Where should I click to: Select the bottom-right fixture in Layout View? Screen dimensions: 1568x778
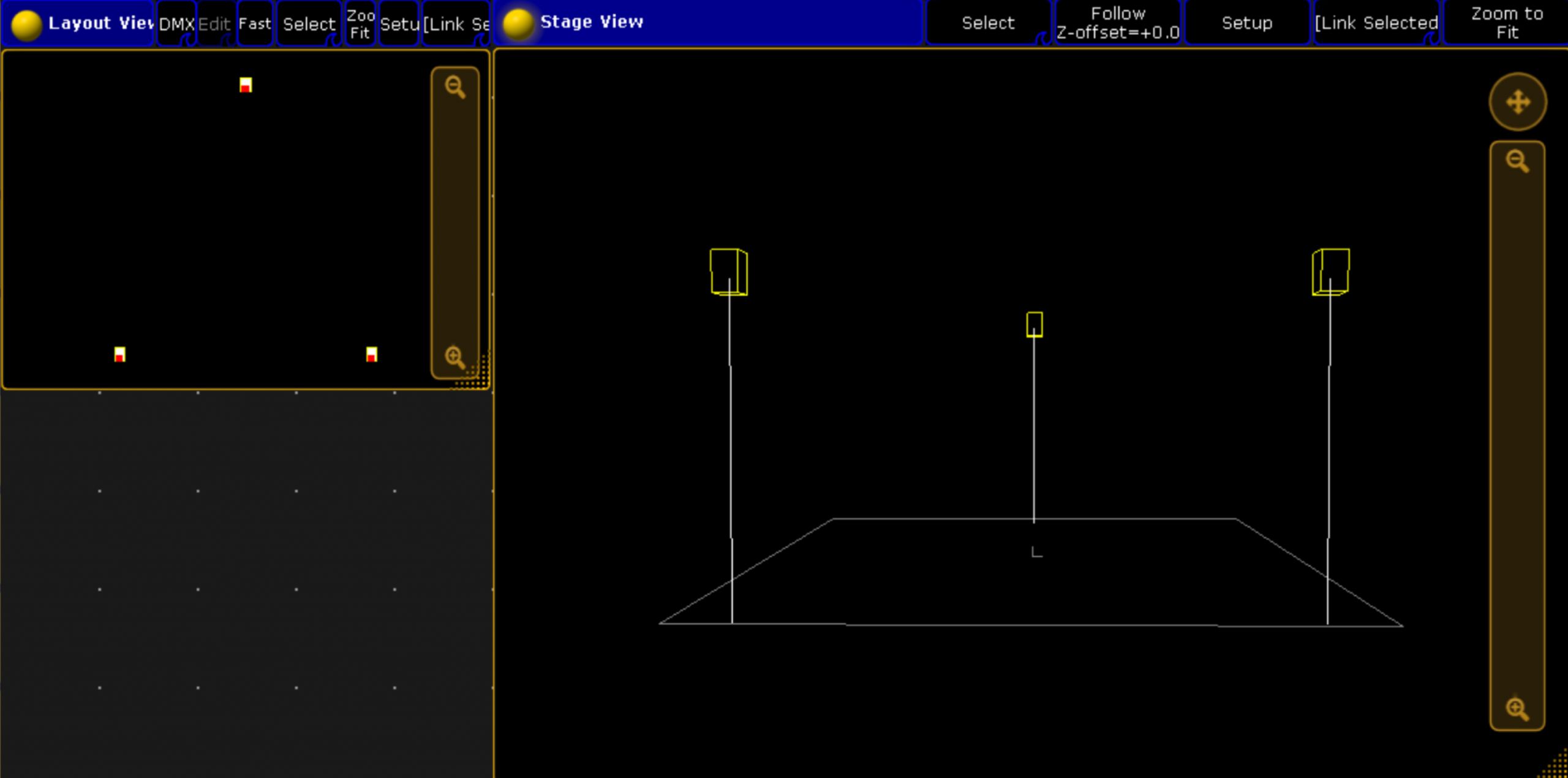pos(372,354)
